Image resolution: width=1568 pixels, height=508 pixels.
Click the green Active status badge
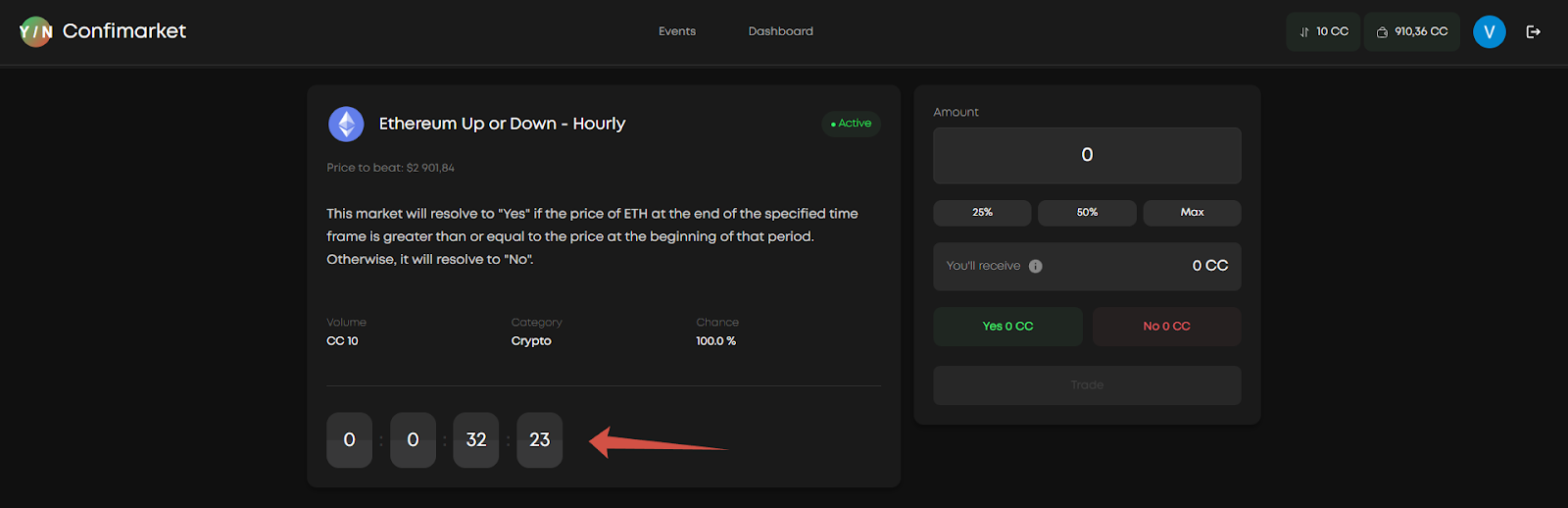tap(851, 124)
